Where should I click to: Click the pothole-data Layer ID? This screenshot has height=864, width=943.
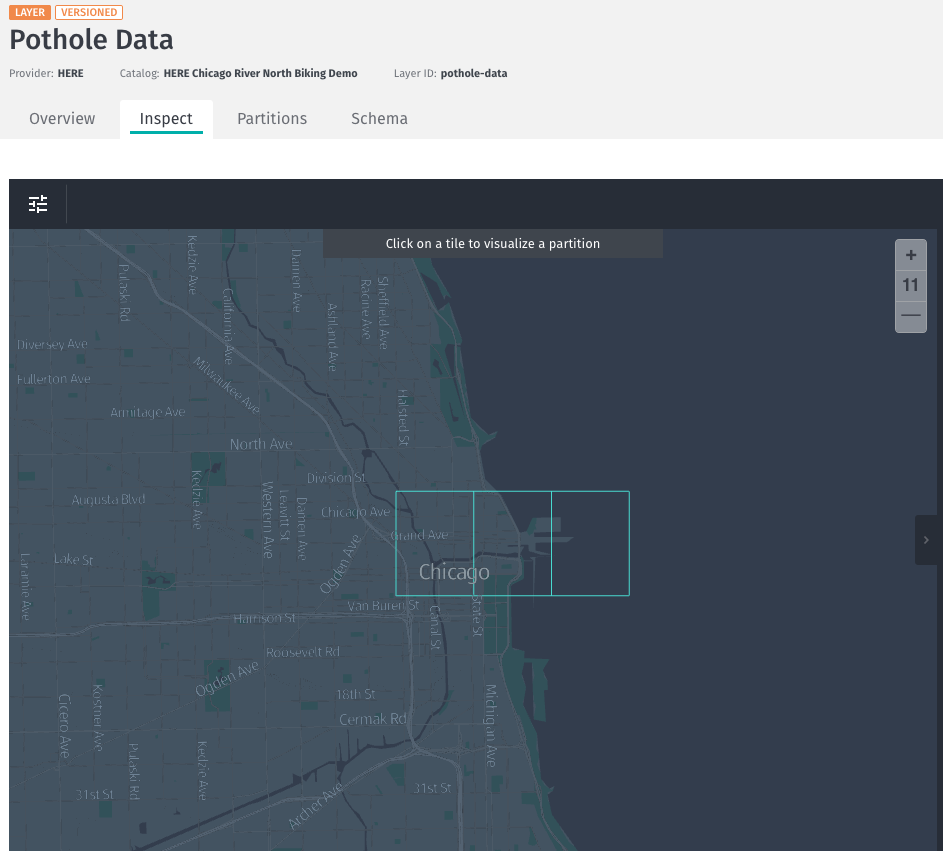click(473, 73)
